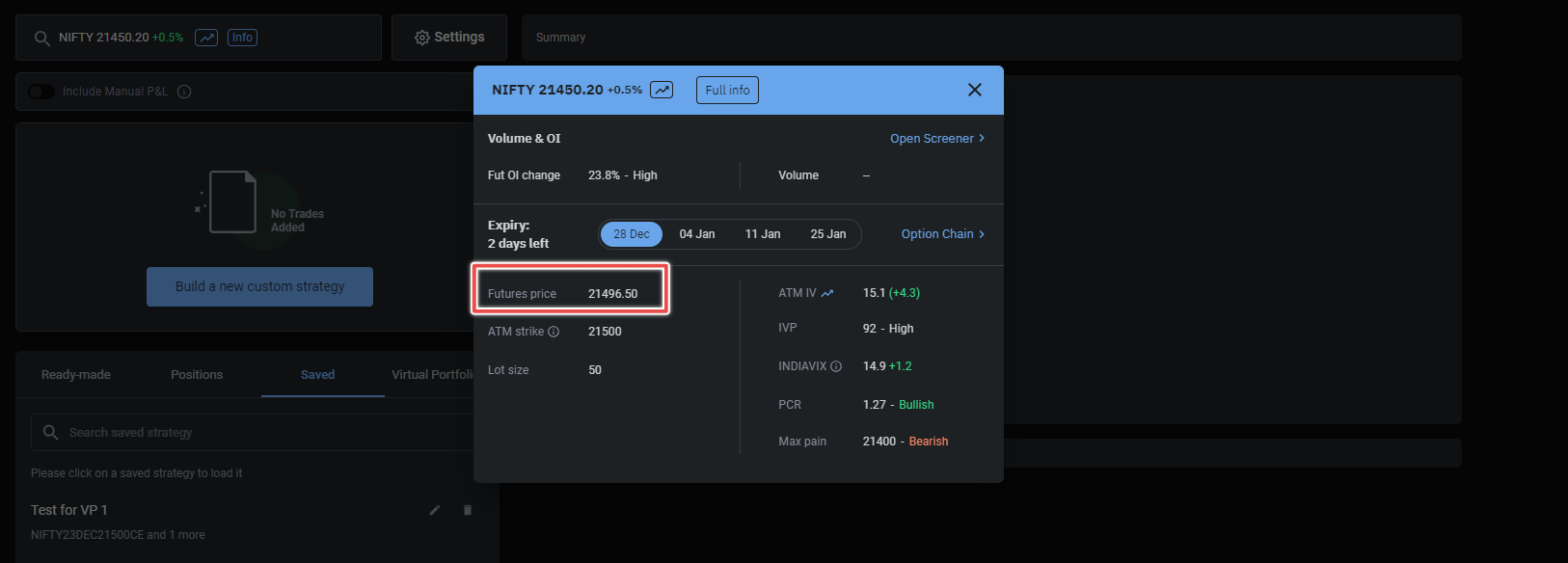The image size is (1568, 563).
Task: Click the Volume & OI heading
Action: click(524, 139)
